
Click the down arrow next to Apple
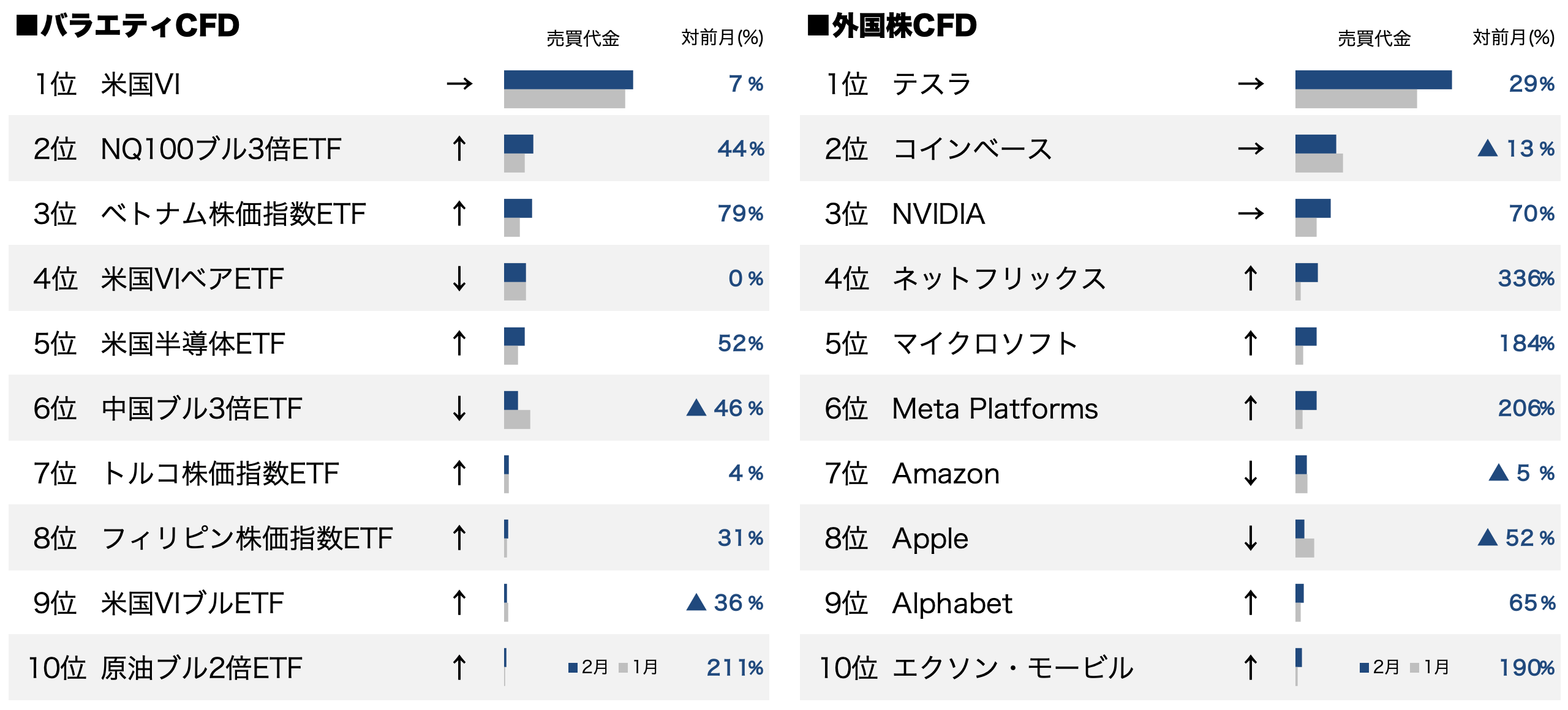[x=1251, y=538]
